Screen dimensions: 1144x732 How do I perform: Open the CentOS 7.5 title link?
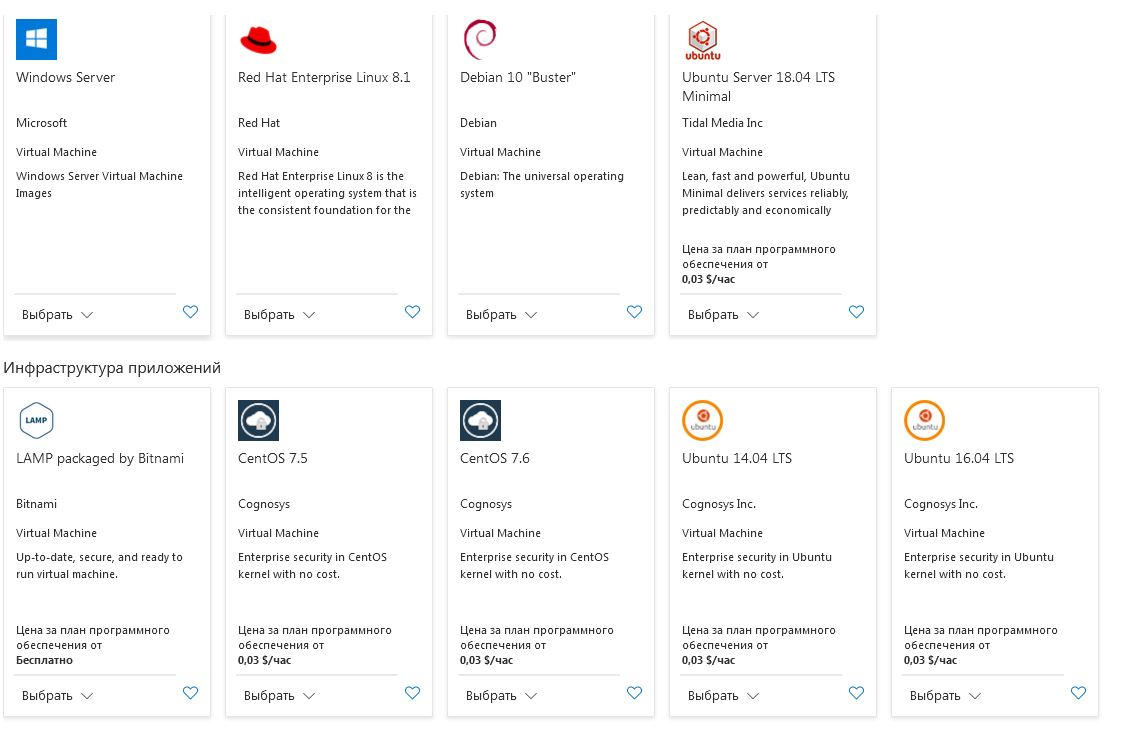(273, 458)
